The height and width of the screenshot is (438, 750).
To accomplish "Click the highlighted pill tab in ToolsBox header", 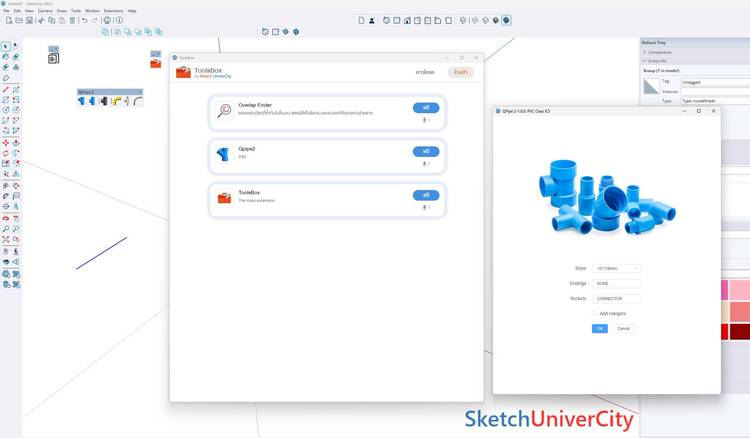I will [x=461, y=72].
